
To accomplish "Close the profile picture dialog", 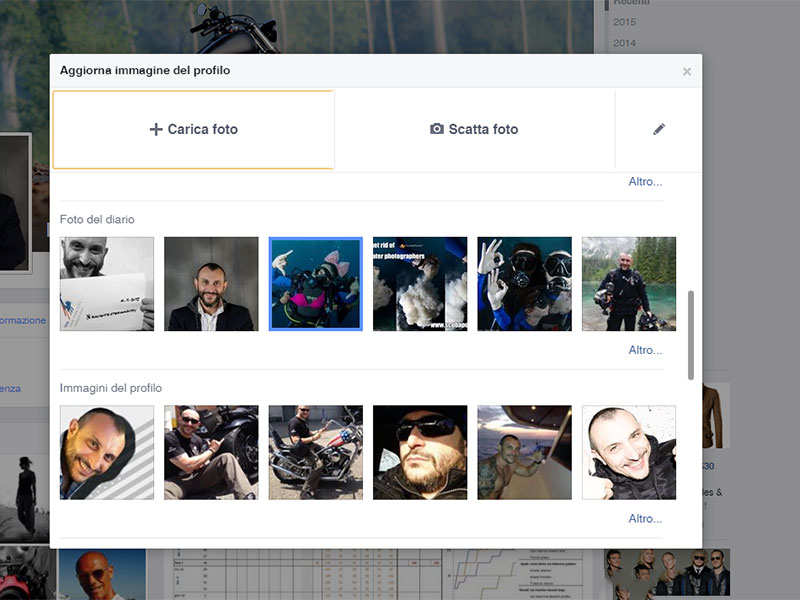I will (x=686, y=71).
